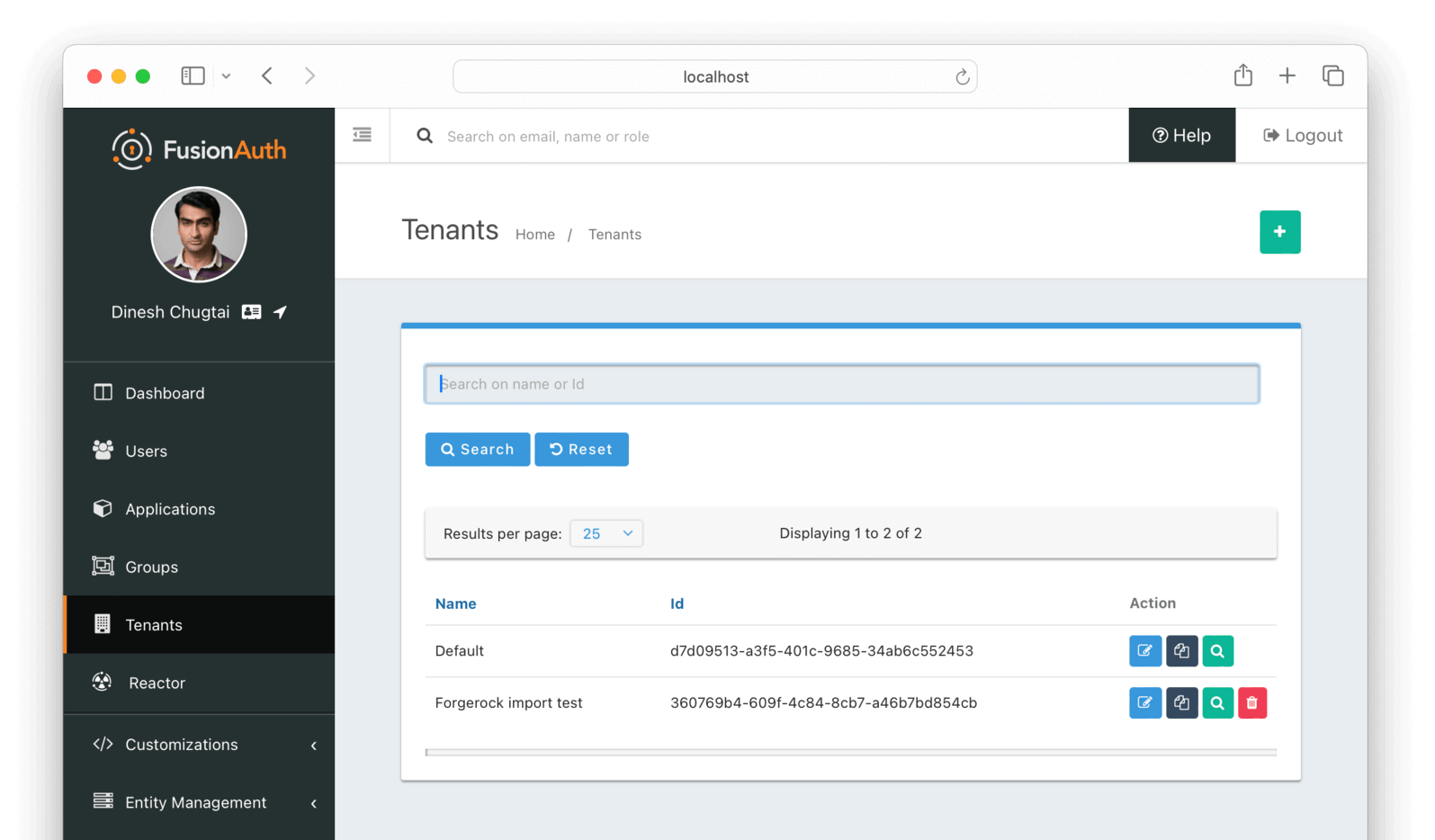
Task: Click the horizontal scrollbar under the table
Action: tap(851, 752)
